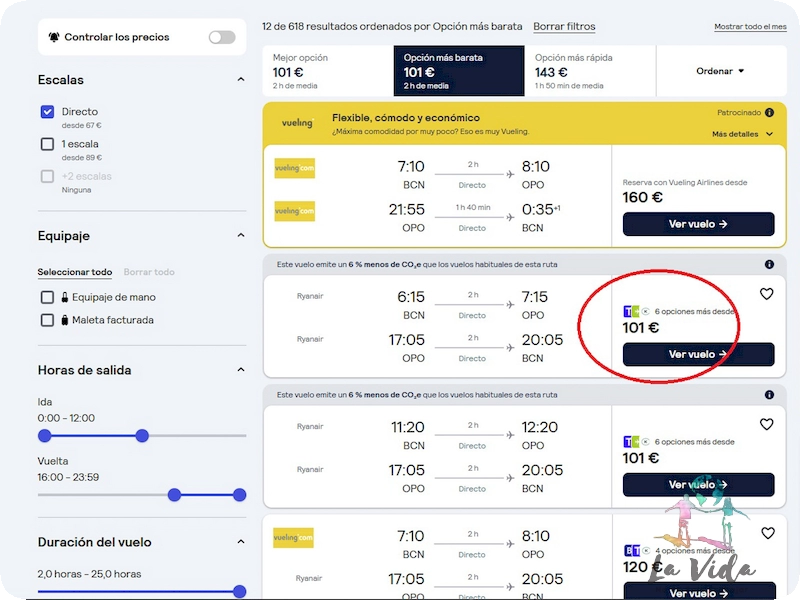Select the Mejor opción tab
Screen dimensions: 800x600
tap(328, 71)
